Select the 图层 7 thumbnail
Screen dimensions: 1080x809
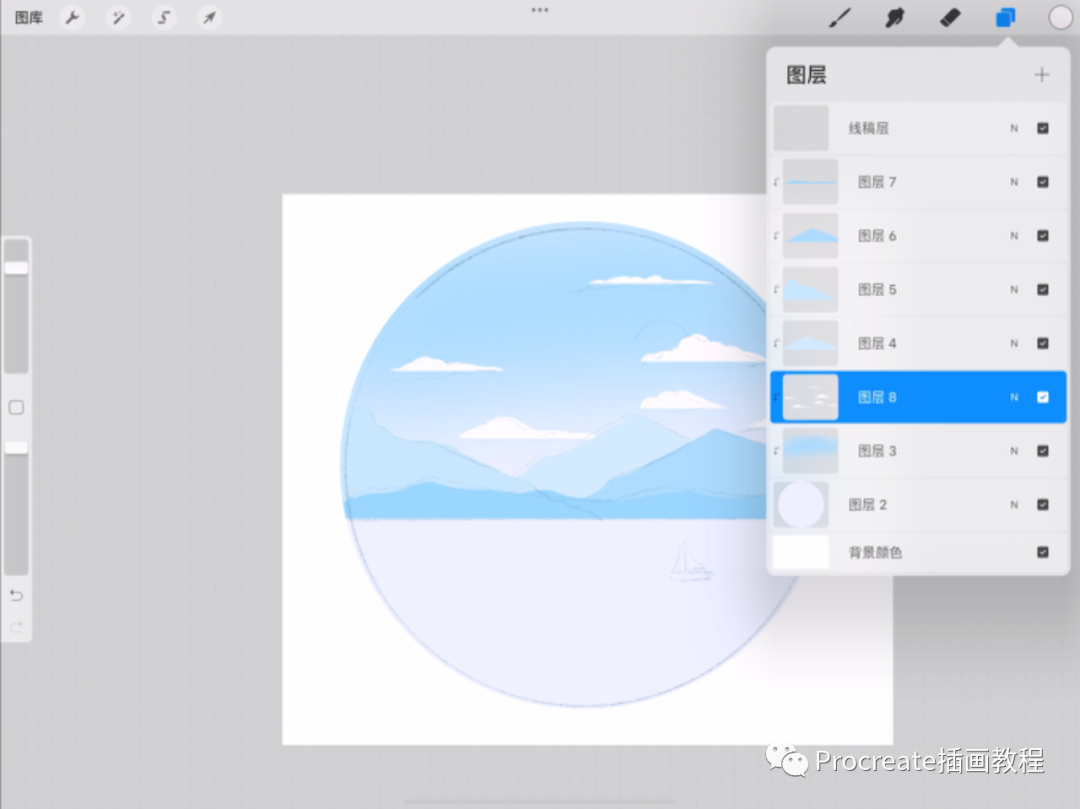tap(811, 182)
